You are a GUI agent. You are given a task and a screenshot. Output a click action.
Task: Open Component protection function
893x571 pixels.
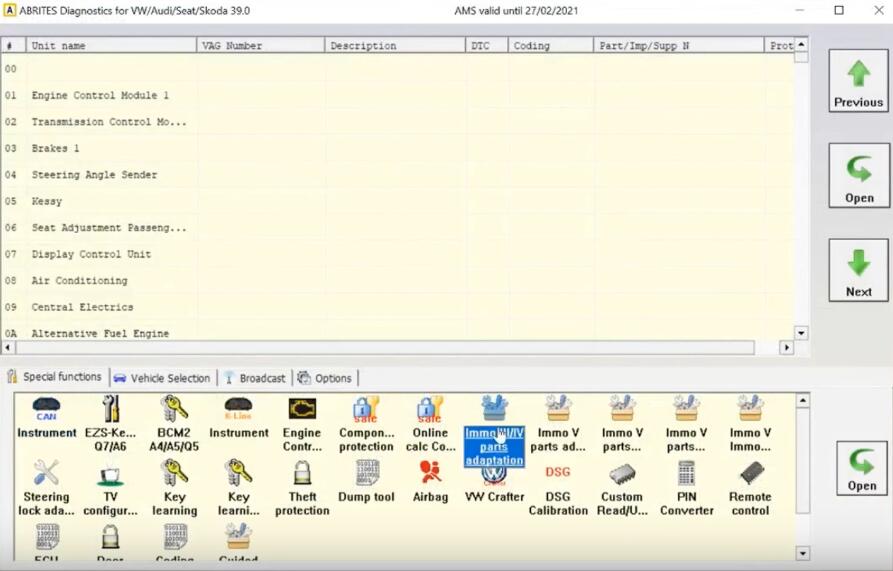[x=366, y=424]
